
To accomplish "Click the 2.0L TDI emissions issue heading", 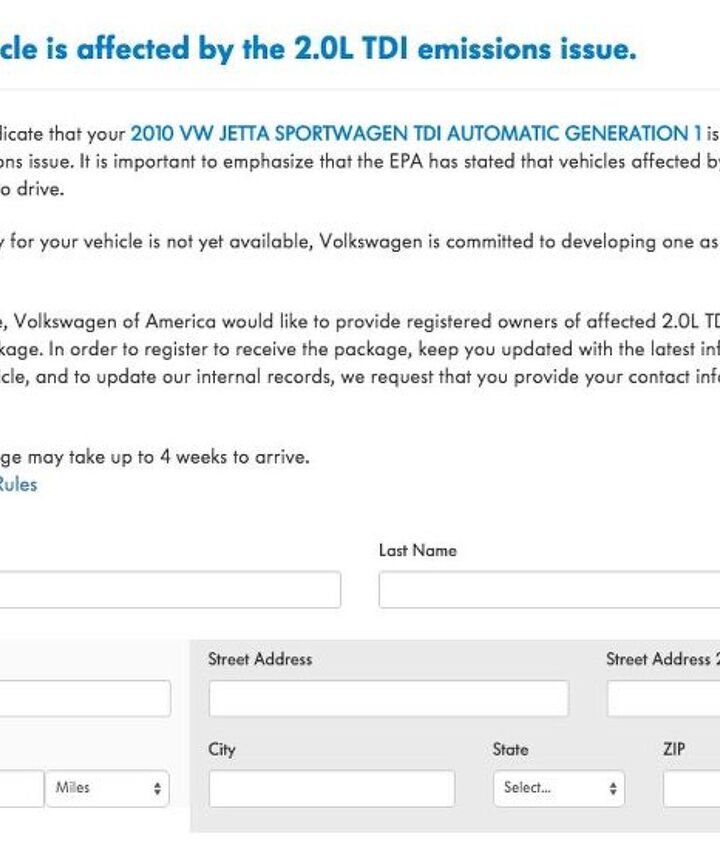I will (318, 49).
